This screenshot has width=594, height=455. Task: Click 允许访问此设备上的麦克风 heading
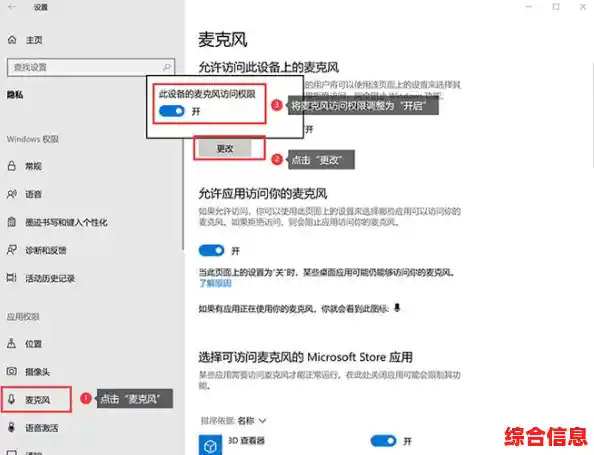point(269,67)
